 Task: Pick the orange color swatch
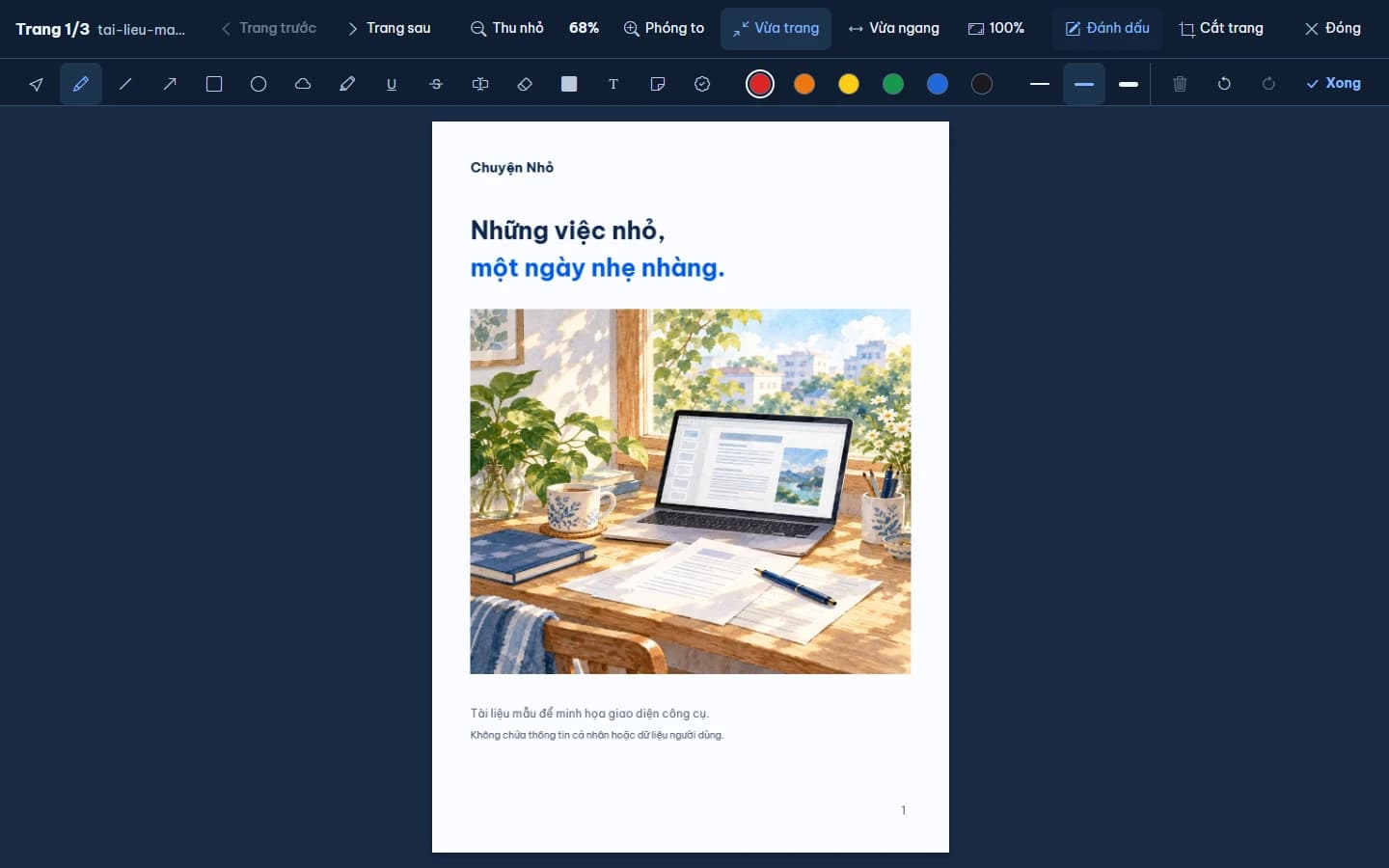[x=804, y=84]
